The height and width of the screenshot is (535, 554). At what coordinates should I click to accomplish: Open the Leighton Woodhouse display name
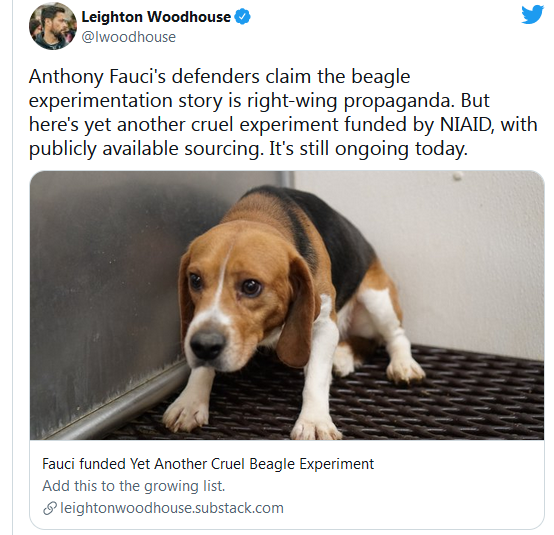(x=156, y=17)
